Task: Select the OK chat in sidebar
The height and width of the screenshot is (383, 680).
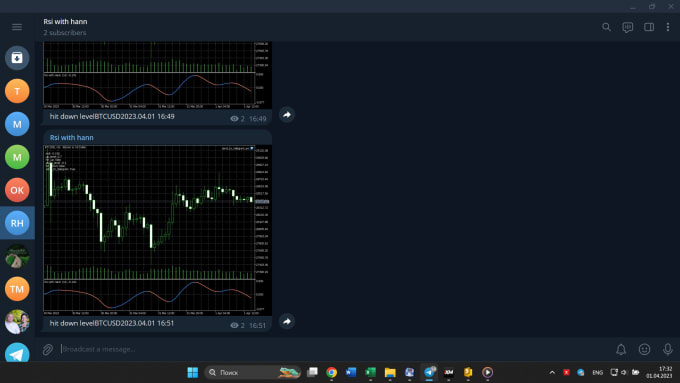Action: coord(17,190)
